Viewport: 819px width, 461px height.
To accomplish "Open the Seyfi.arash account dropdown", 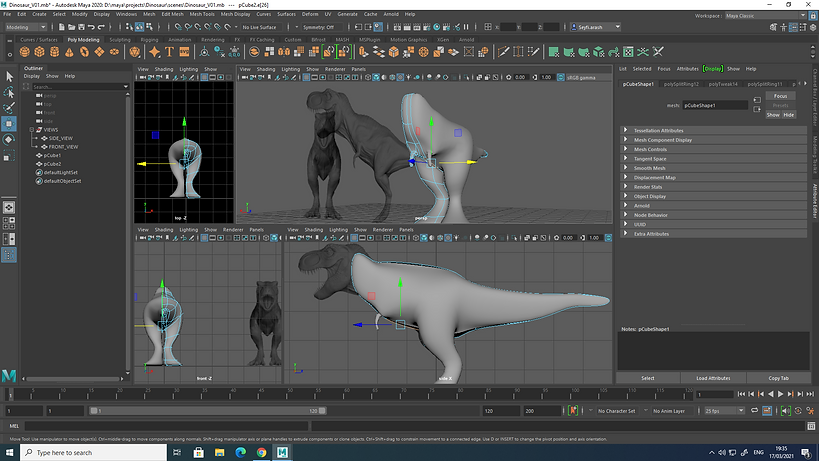I will tap(595, 27).
